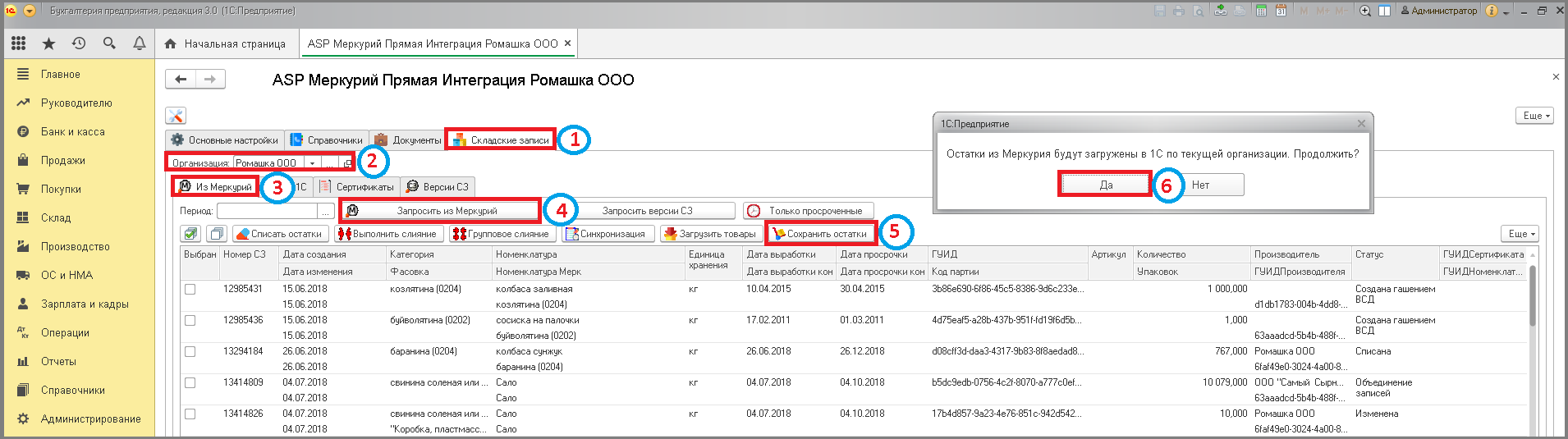Viewport: 1568px width, 439px height.
Task: Tick checkbox for row 13414809
Action: click(190, 382)
